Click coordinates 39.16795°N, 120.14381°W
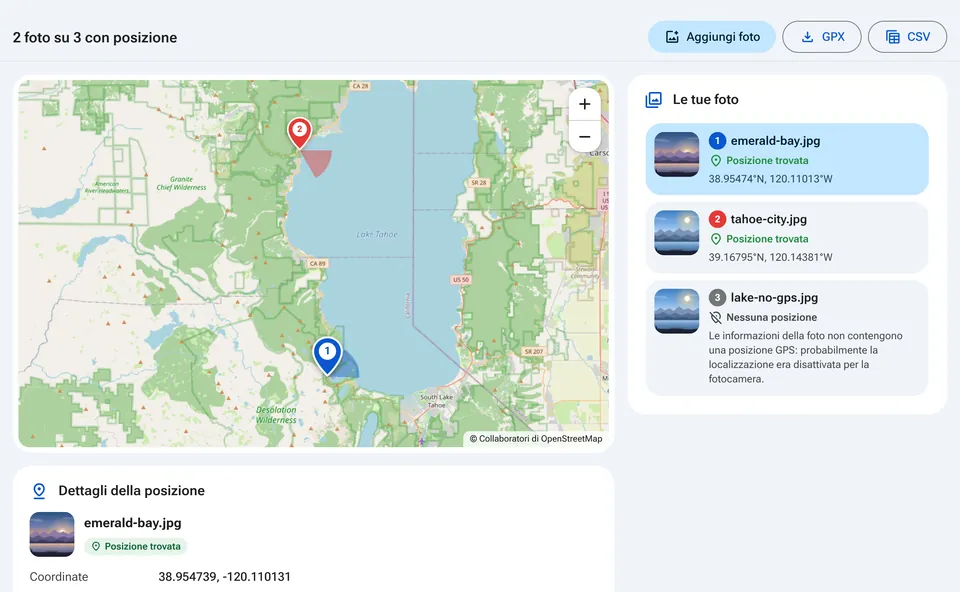Screen dimensions: 960x592 pos(770,257)
